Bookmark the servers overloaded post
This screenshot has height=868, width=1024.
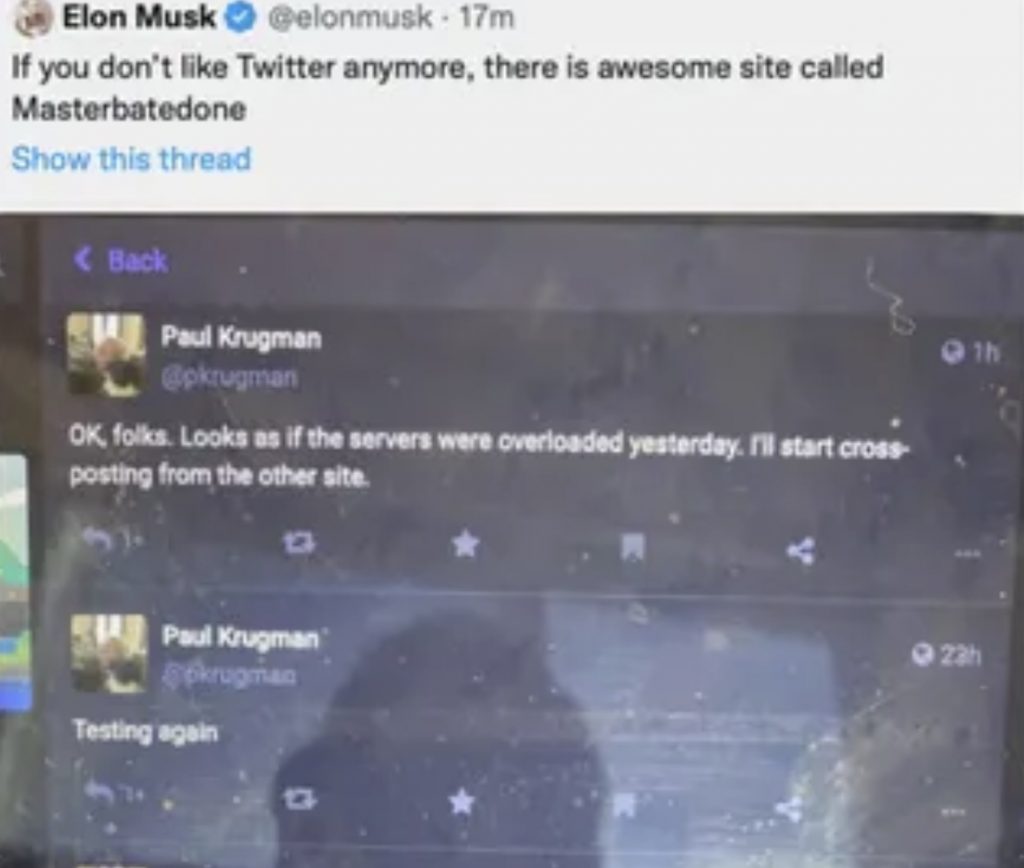(x=633, y=547)
